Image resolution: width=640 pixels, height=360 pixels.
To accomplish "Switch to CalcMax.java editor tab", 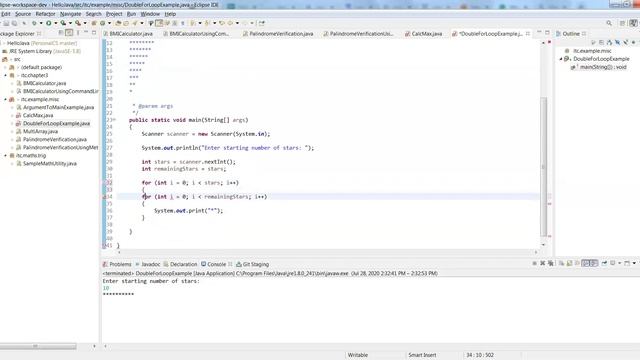I will pos(424,34).
